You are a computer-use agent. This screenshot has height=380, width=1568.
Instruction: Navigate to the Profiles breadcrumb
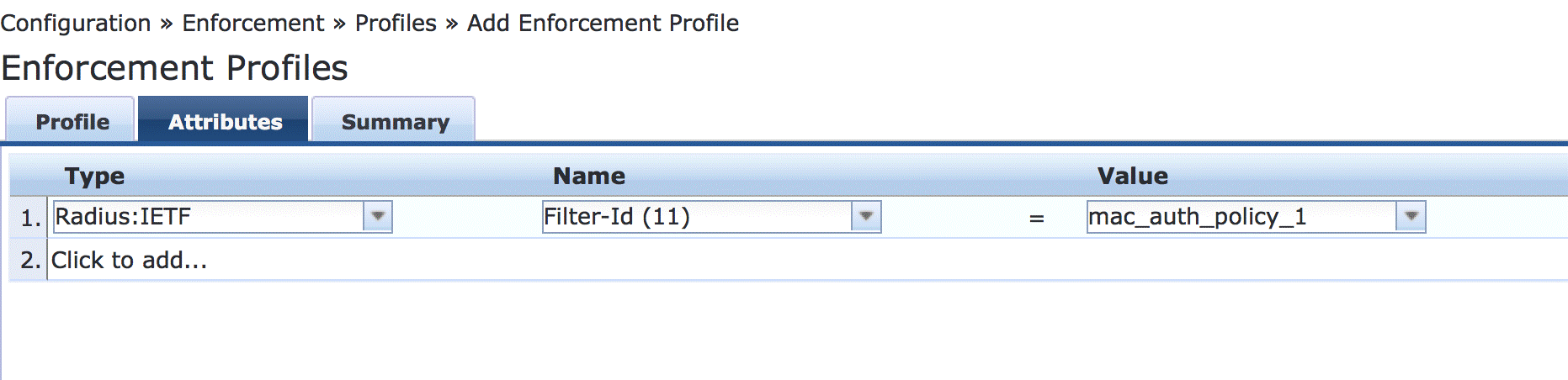(x=396, y=23)
